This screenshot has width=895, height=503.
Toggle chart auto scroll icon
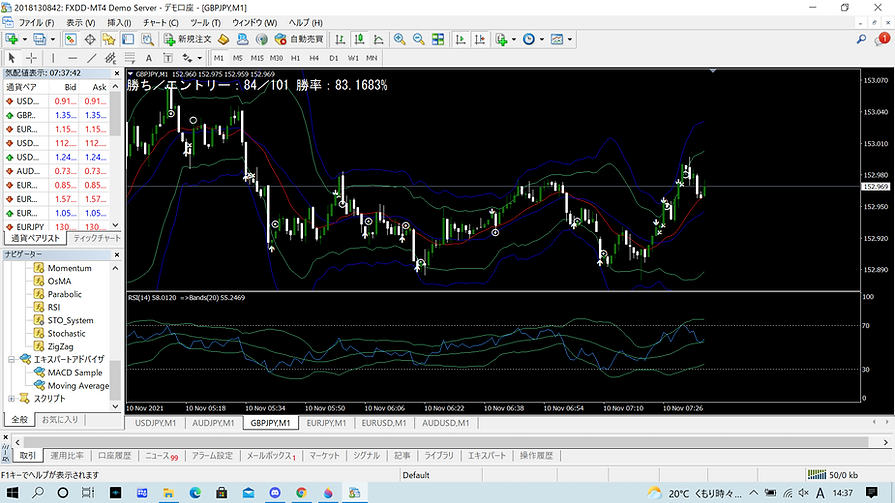point(461,39)
